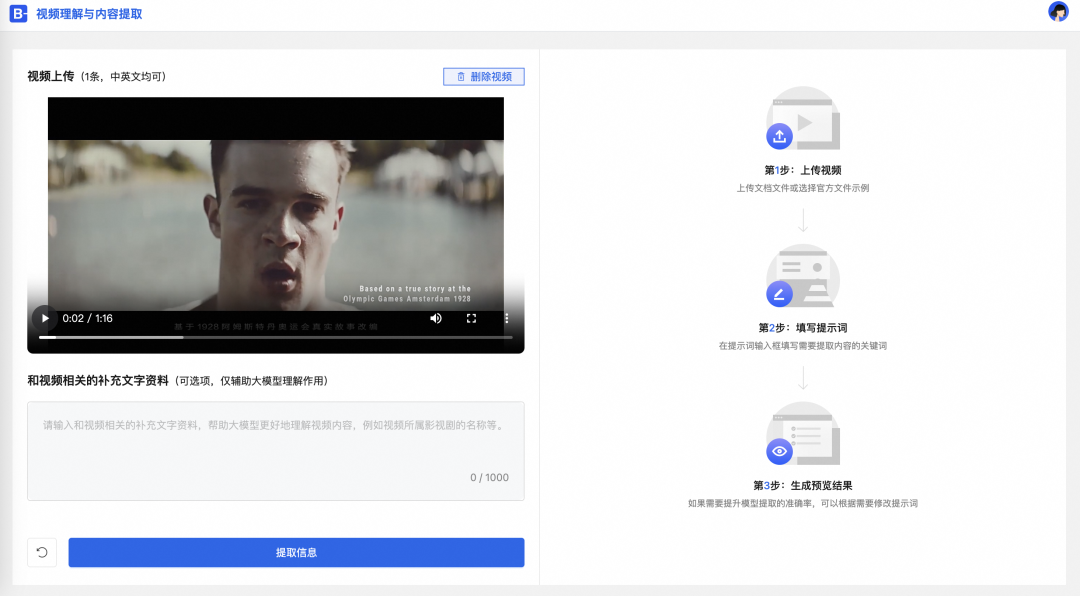Click the 第3步：生成预览结果 label
Viewport: 1080px width, 596px height.
click(802, 486)
